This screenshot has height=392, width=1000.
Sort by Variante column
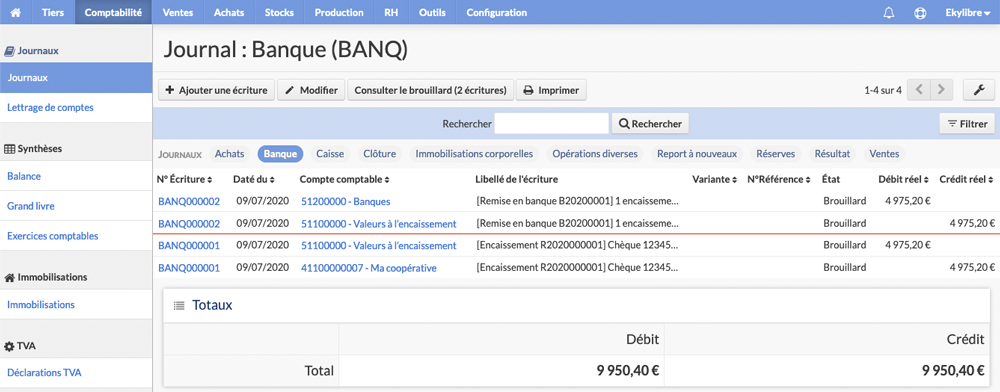coord(715,180)
